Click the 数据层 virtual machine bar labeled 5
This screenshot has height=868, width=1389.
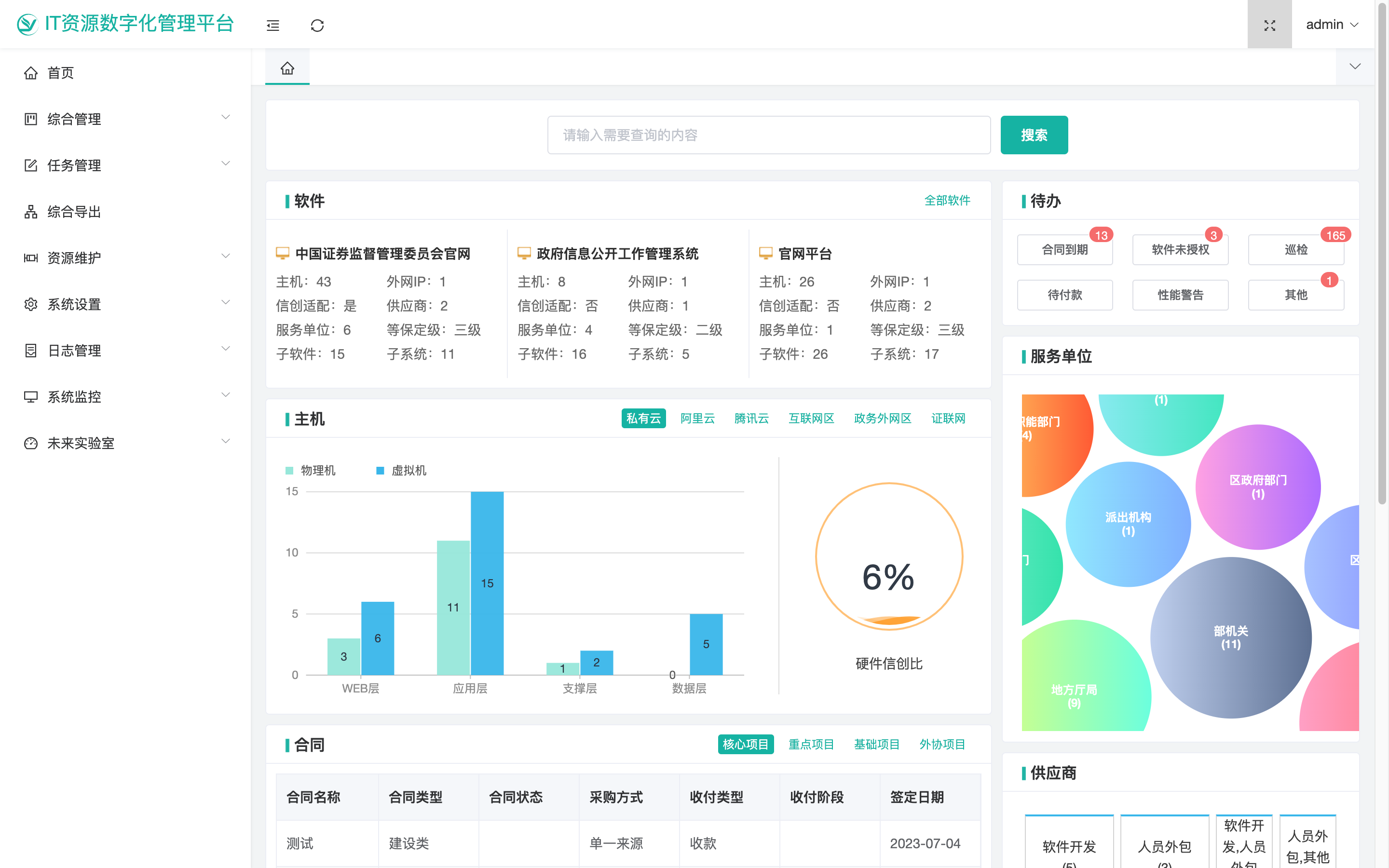click(706, 644)
